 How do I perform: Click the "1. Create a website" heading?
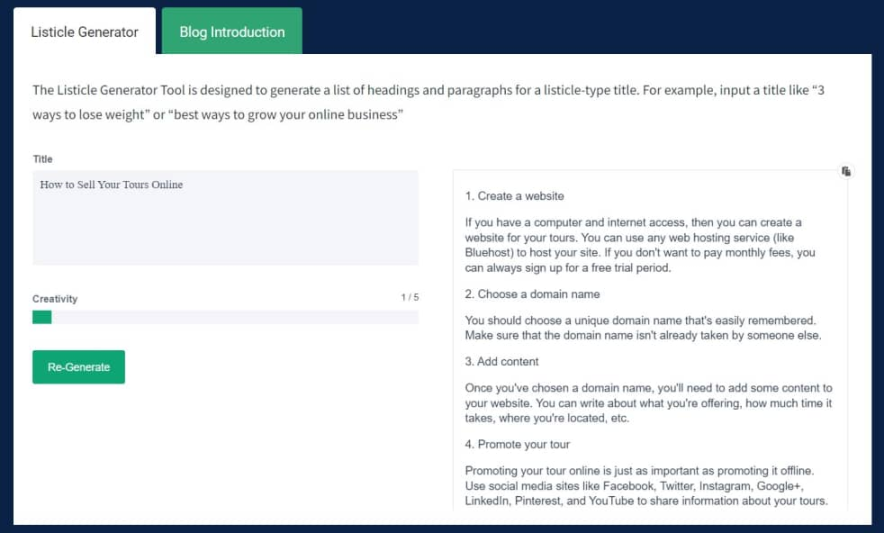(x=514, y=196)
